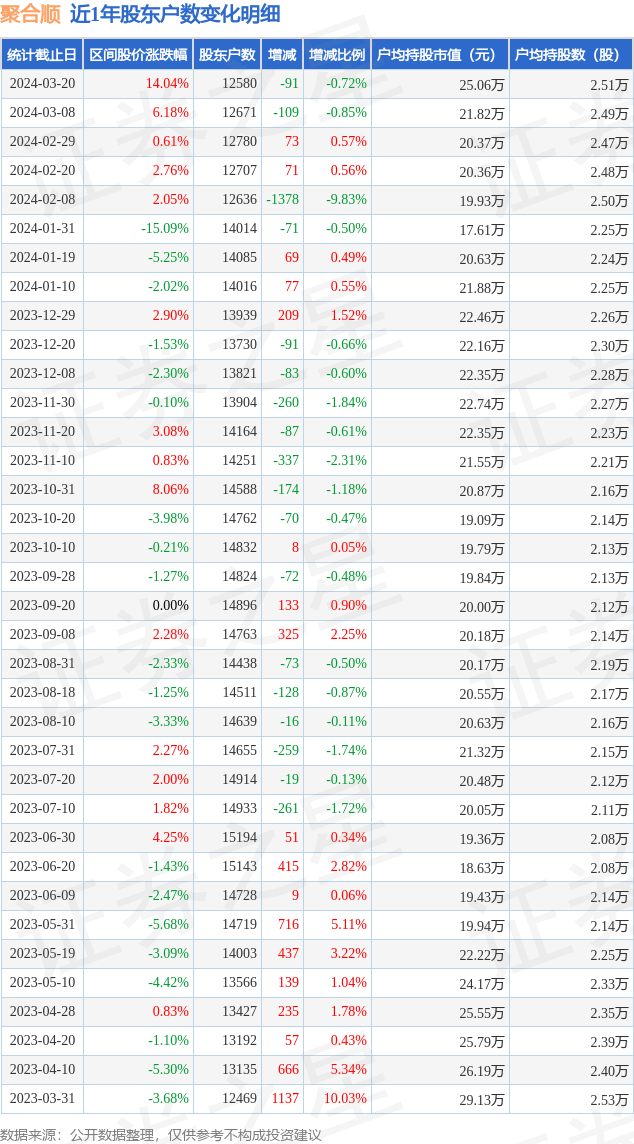Click the -15.09% price change cell

coord(165,229)
